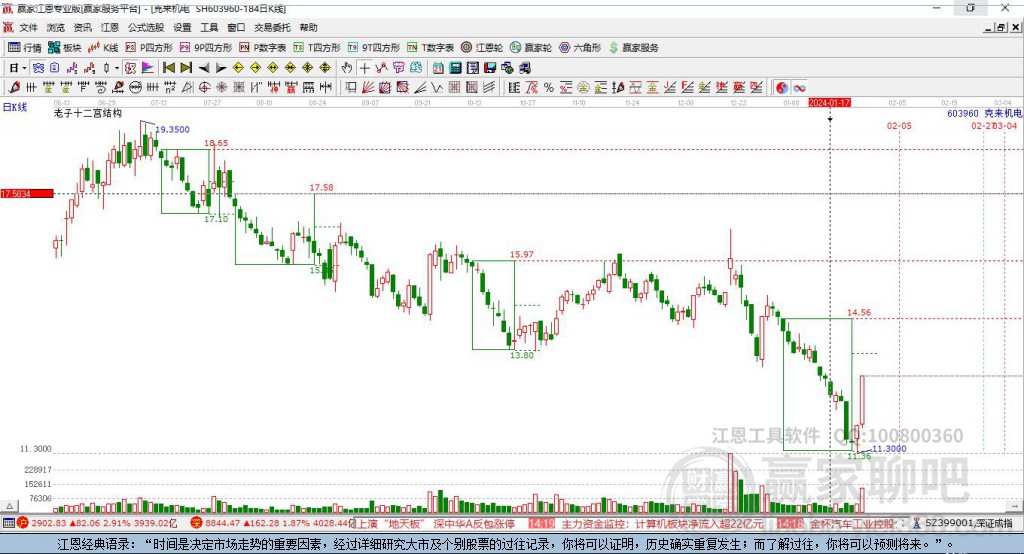Click the 15.97 price level label
This screenshot has width=1024, height=554.
click(x=521, y=255)
